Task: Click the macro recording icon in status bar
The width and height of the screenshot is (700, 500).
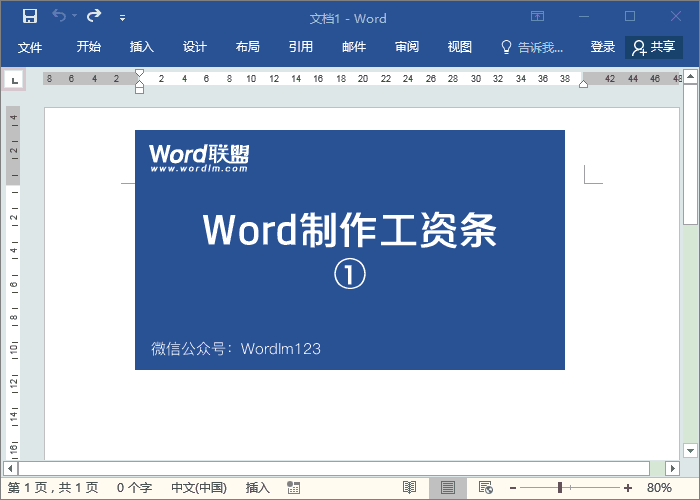Action: click(293, 488)
